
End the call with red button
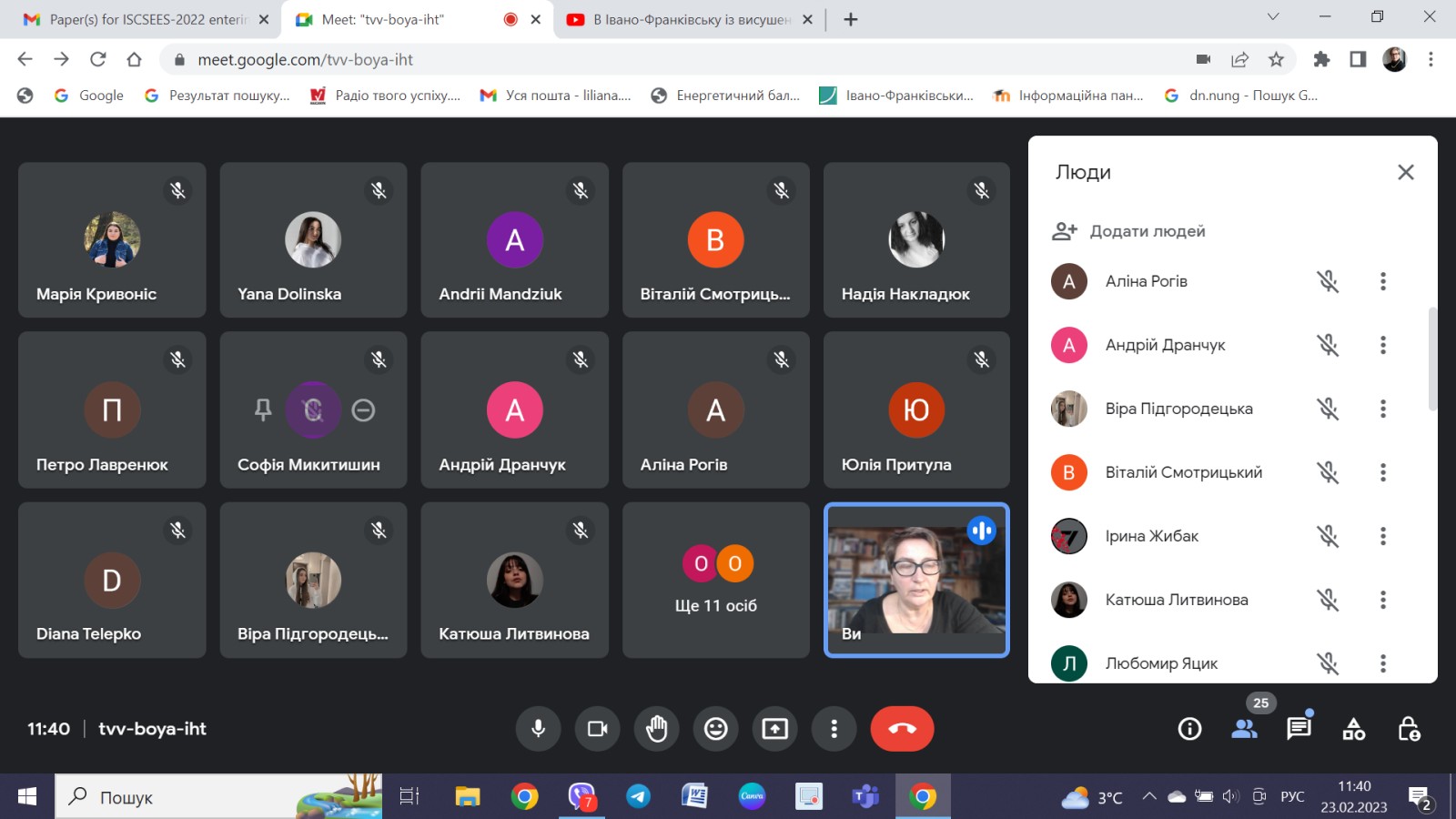(x=902, y=728)
